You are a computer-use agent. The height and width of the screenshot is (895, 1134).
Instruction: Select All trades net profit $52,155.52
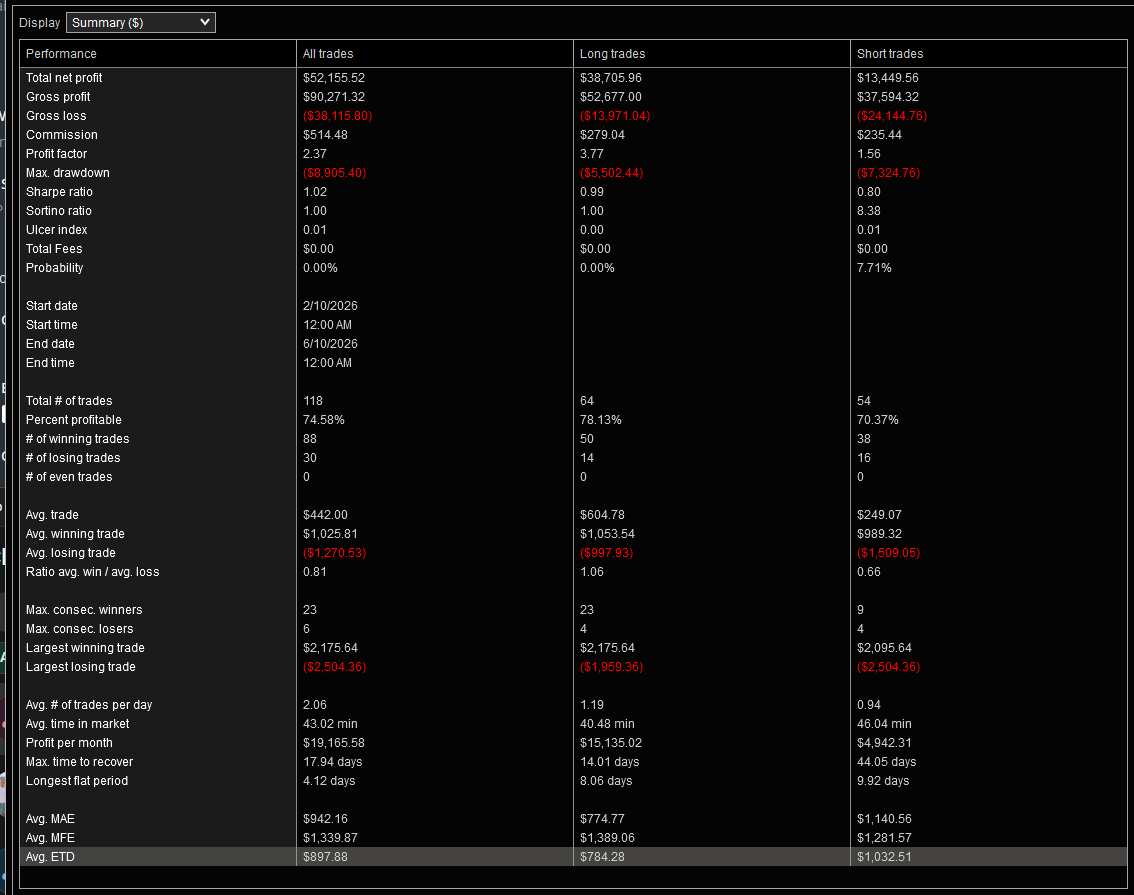point(333,77)
